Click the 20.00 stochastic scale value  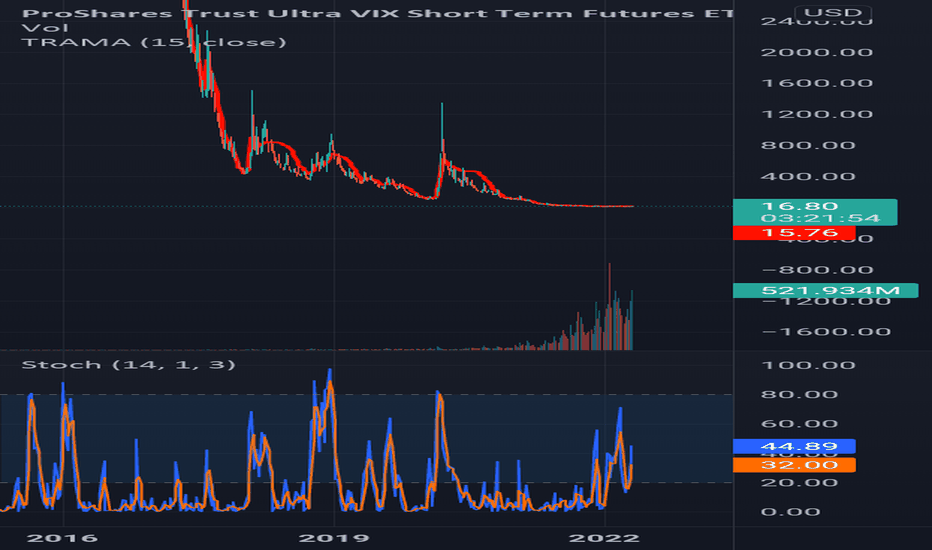pos(799,482)
